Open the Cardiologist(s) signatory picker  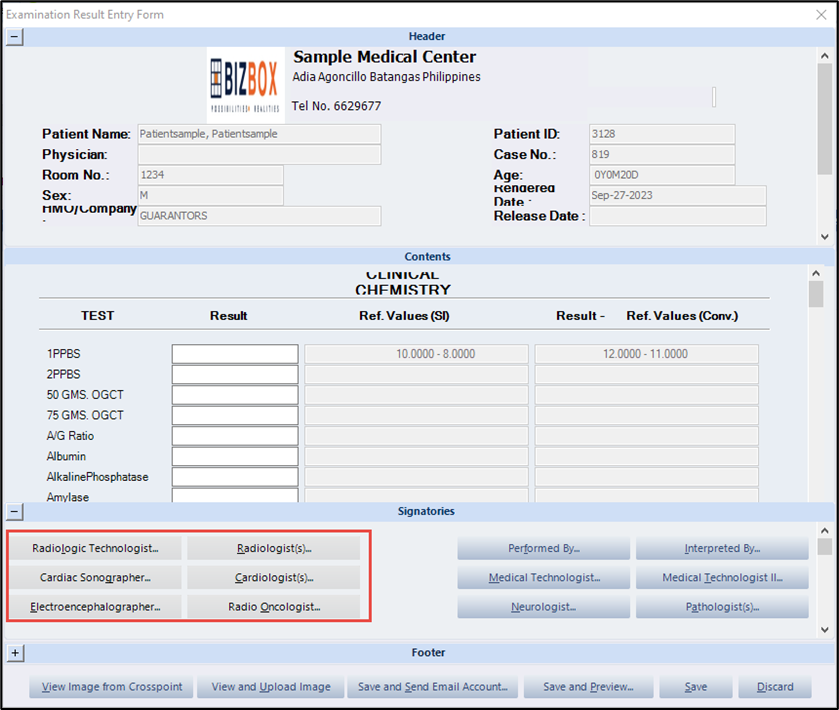point(274,577)
